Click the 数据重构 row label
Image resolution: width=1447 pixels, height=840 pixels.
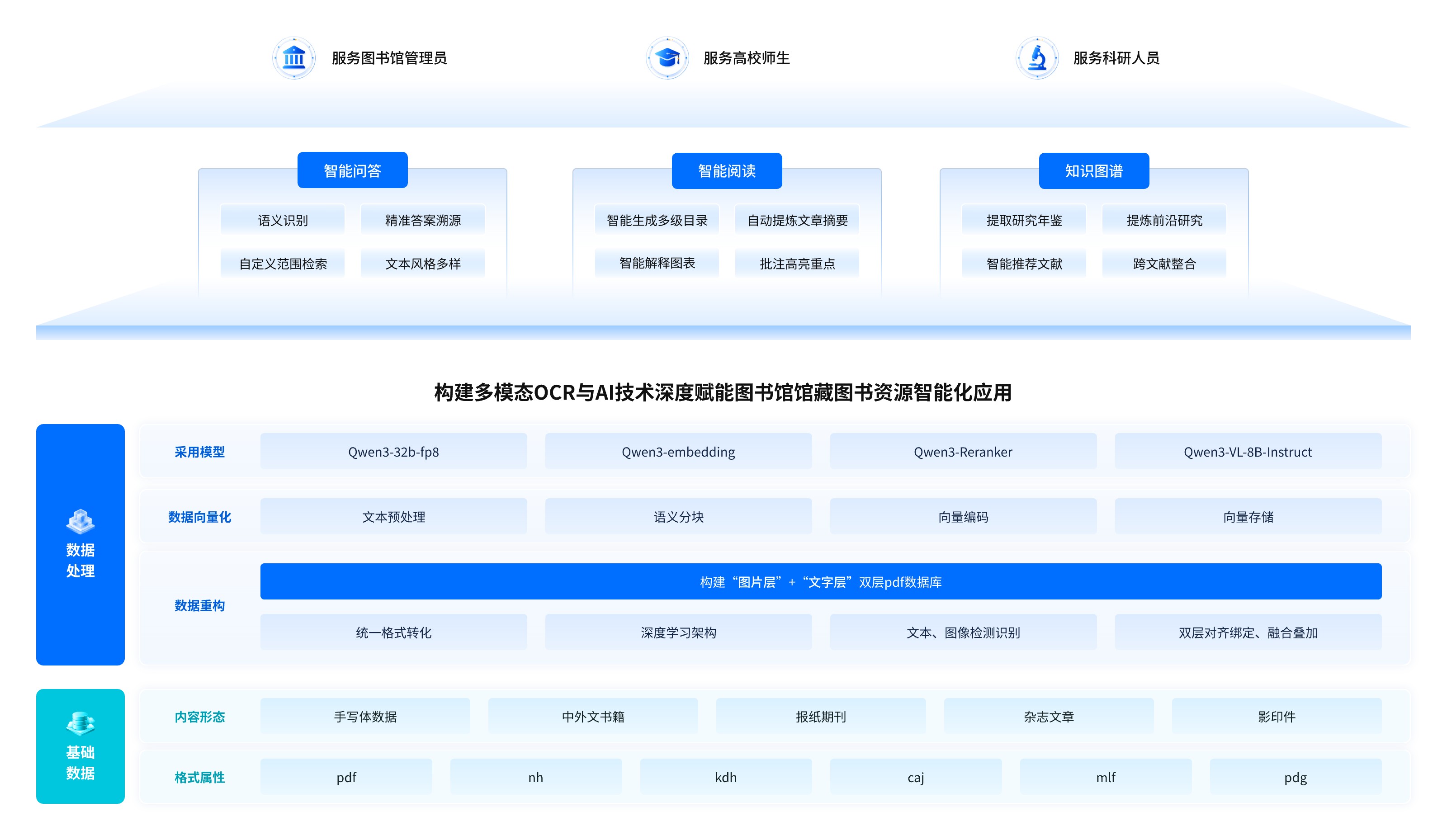coord(199,606)
